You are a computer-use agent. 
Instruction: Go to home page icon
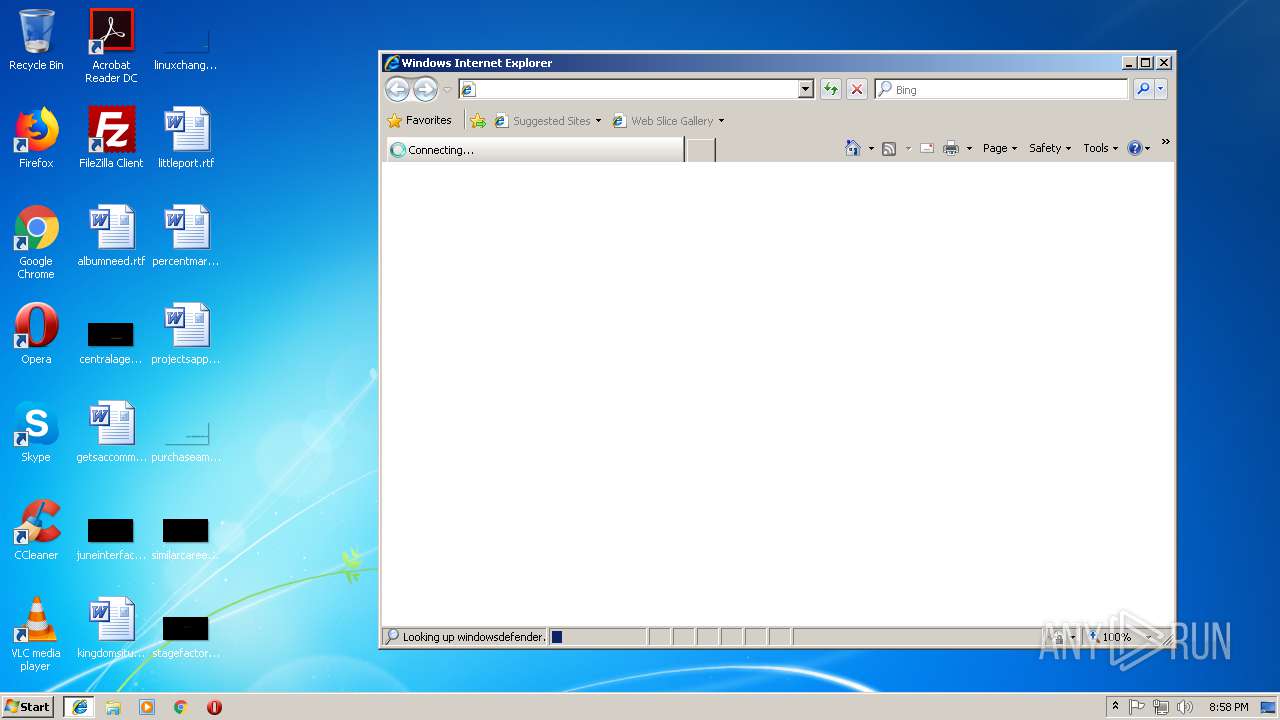point(853,148)
